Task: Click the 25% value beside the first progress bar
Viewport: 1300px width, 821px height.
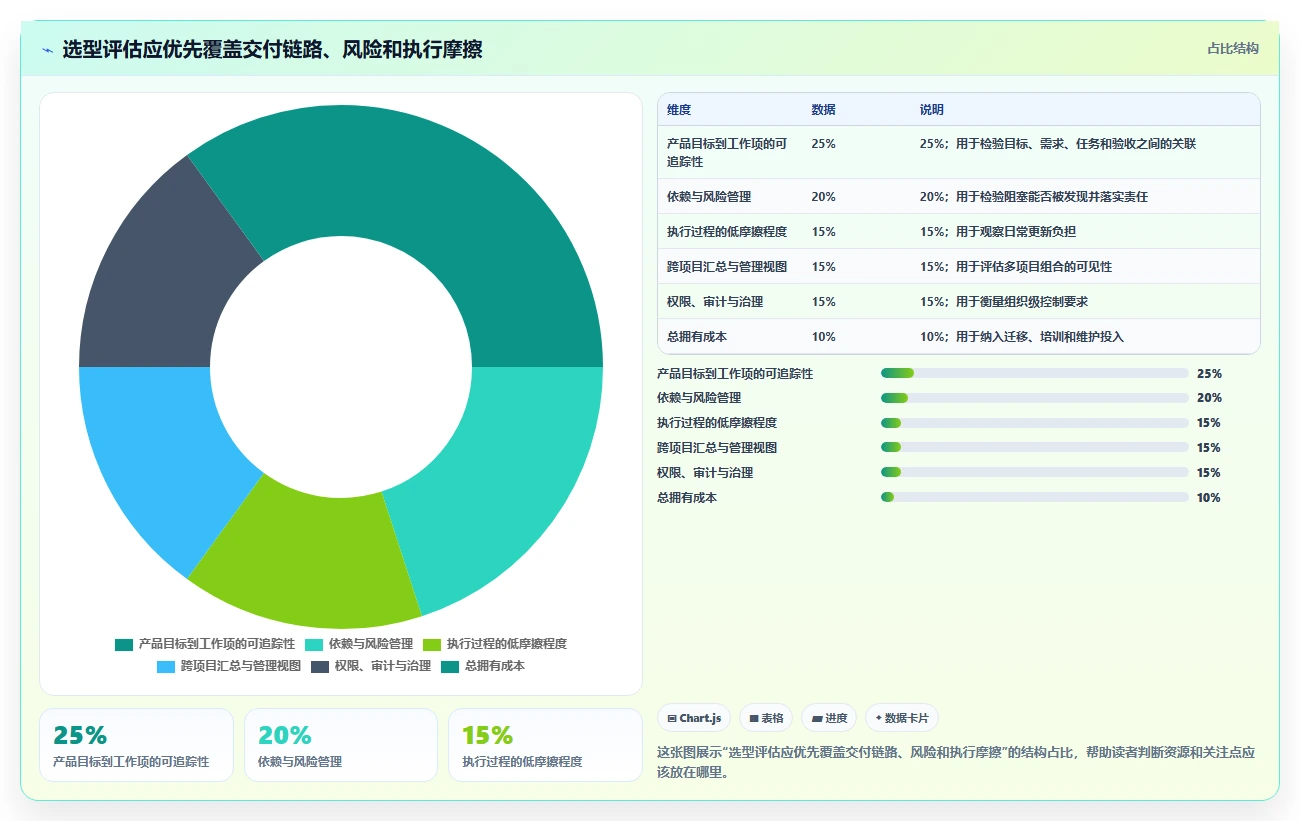Action: (1209, 374)
